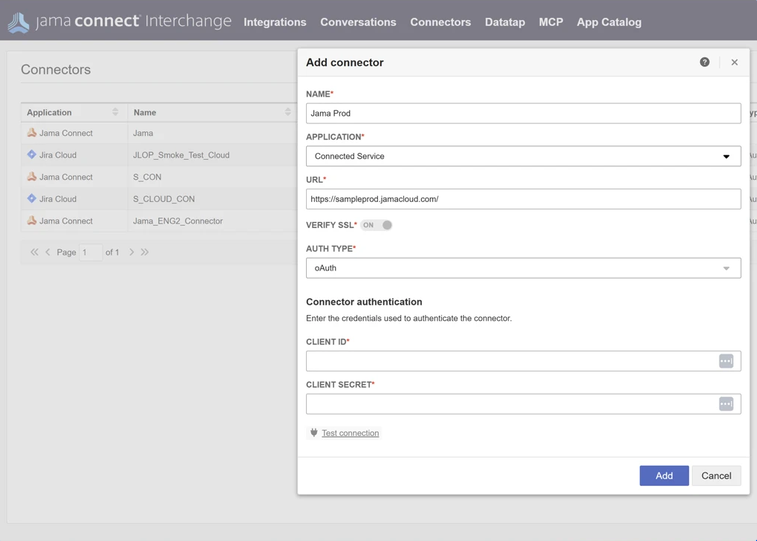Viewport: 757px width, 541px height.
Task: Close the Add connector dialog
Action: click(734, 62)
